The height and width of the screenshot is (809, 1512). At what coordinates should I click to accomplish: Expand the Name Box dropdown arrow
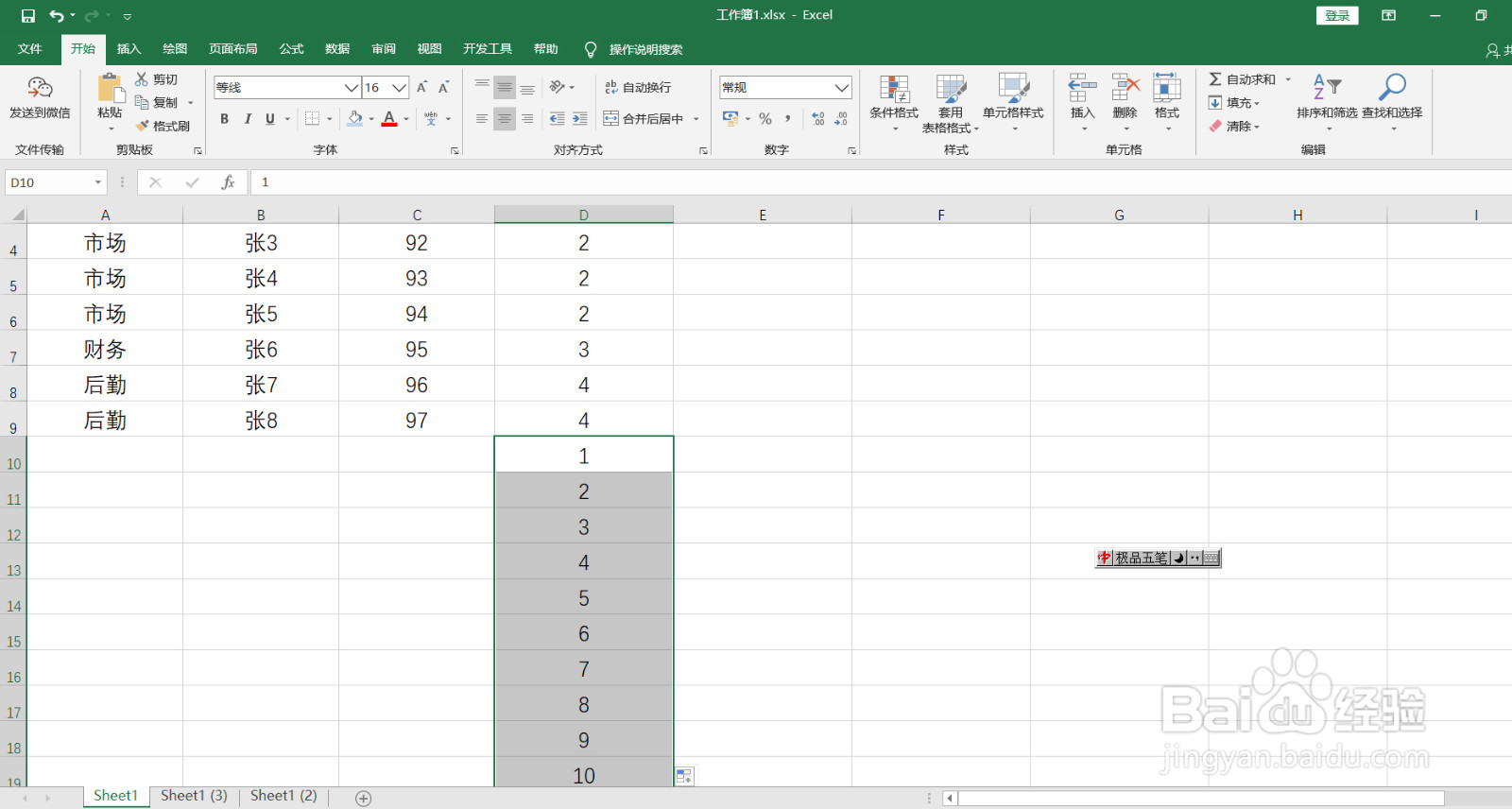[97, 182]
